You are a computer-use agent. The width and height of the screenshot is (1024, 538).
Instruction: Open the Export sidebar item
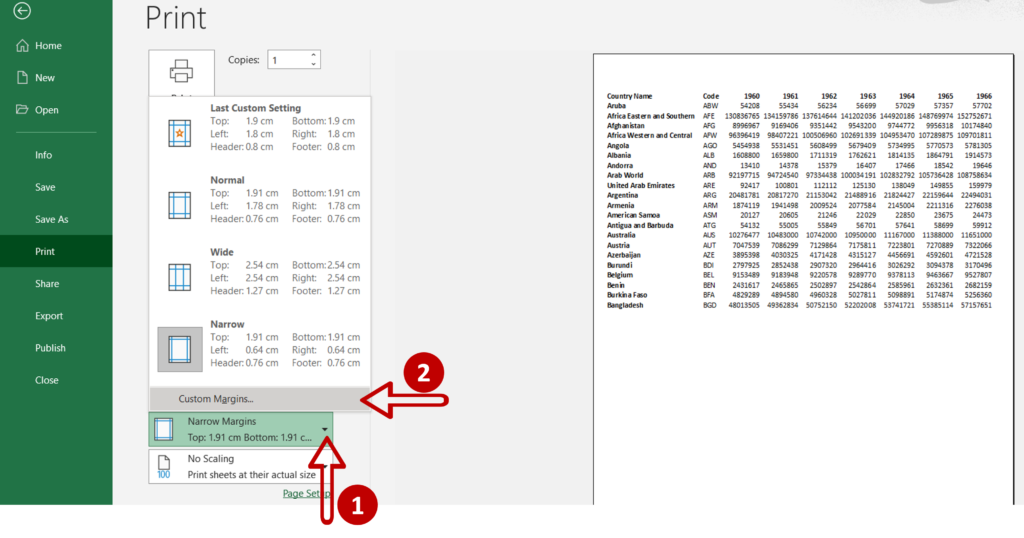(x=49, y=315)
